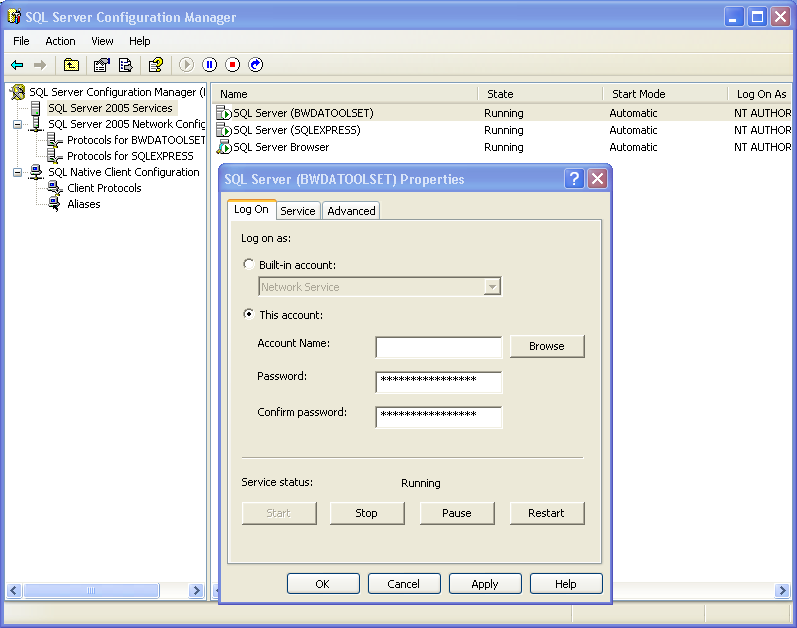Restart service using toolbar icon
The image size is (797, 628).
click(256, 65)
